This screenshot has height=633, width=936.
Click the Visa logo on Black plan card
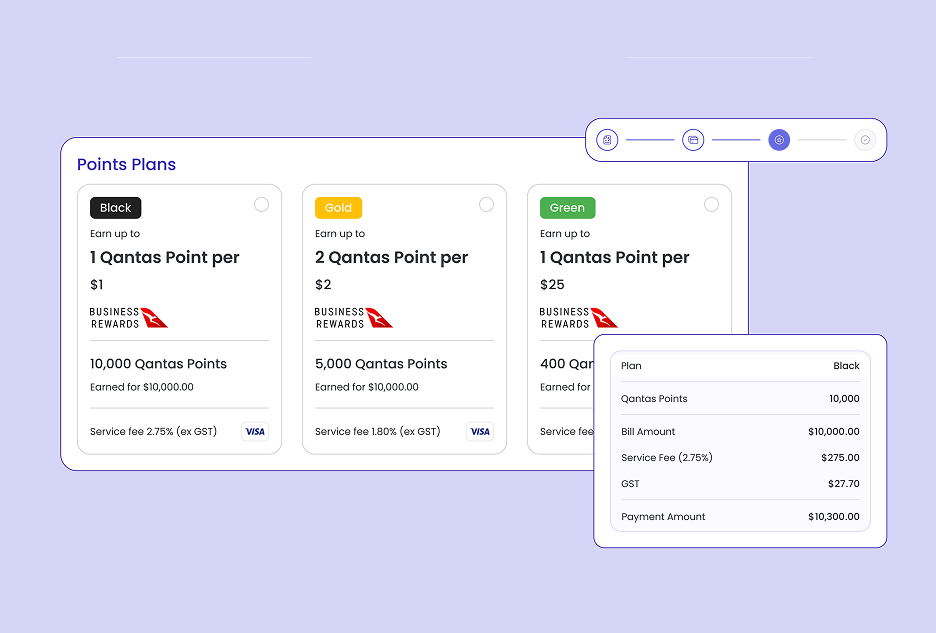[255, 432]
